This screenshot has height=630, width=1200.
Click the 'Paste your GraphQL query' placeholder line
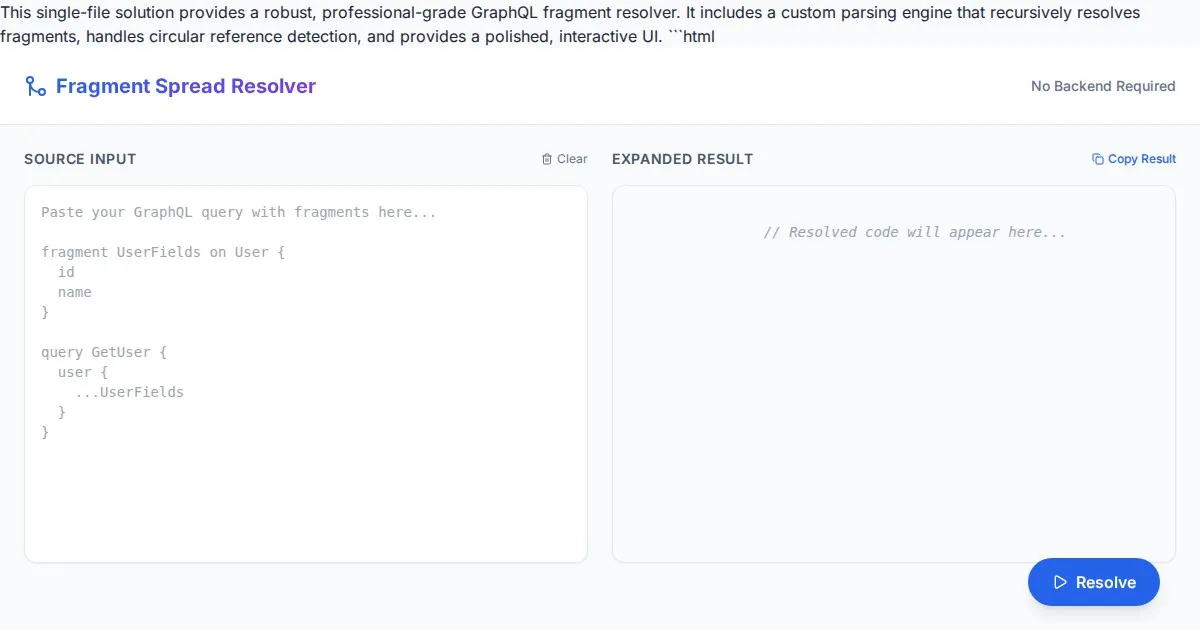click(x=238, y=212)
